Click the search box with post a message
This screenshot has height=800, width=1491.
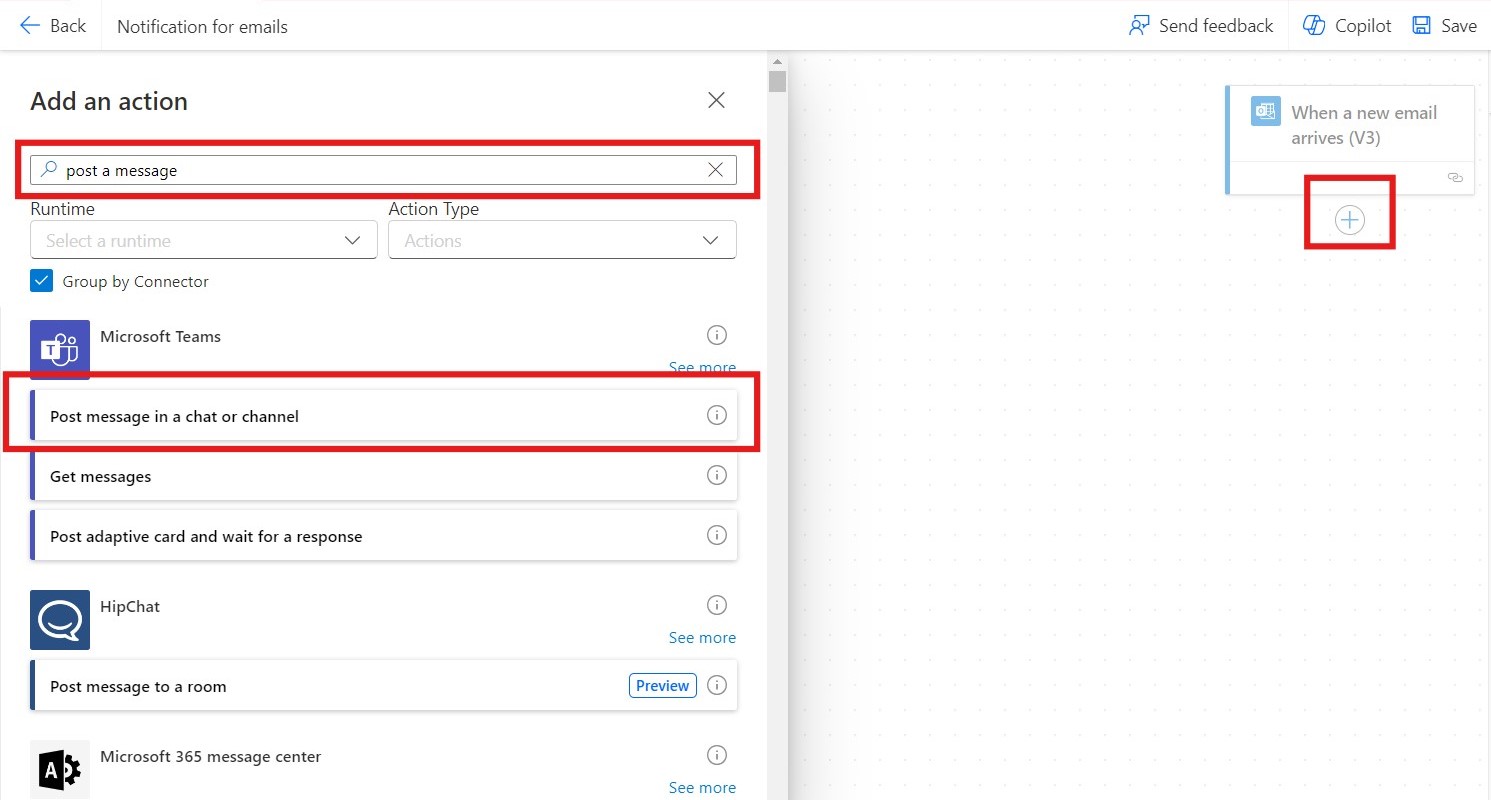coord(383,170)
